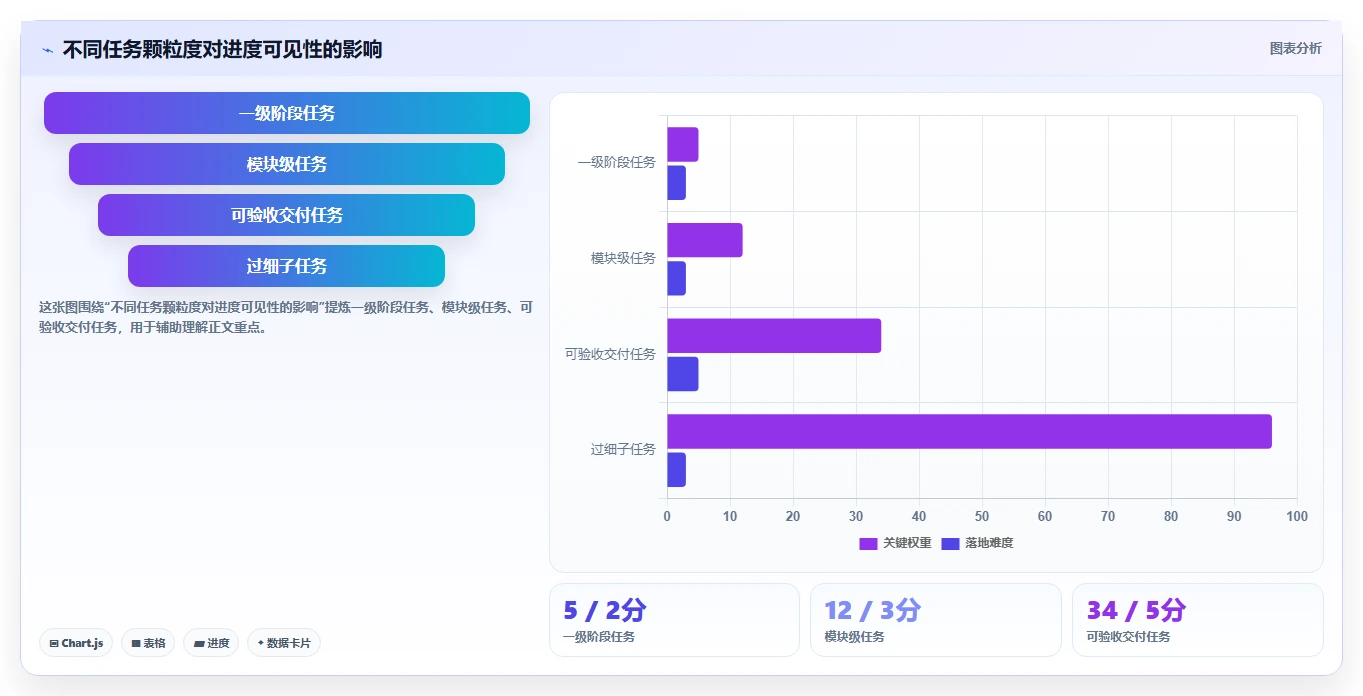Screen dimensions: 1363x696
Task: Click the chart's 可验收交付任务 y-axis label
Action: click(610, 354)
